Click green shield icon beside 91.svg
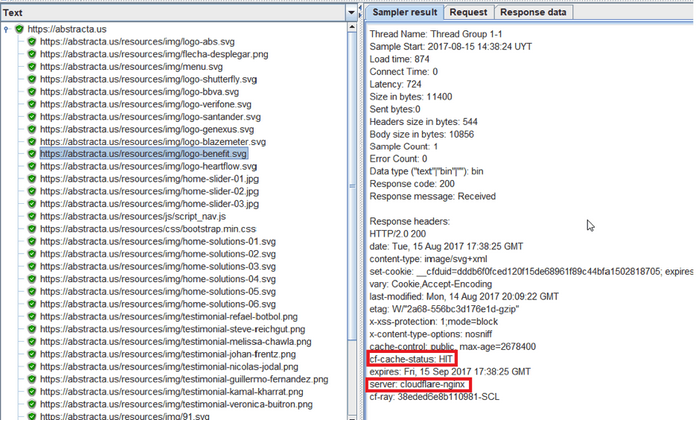Image resolution: width=696 pixels, height=422 pixels. 32,416
